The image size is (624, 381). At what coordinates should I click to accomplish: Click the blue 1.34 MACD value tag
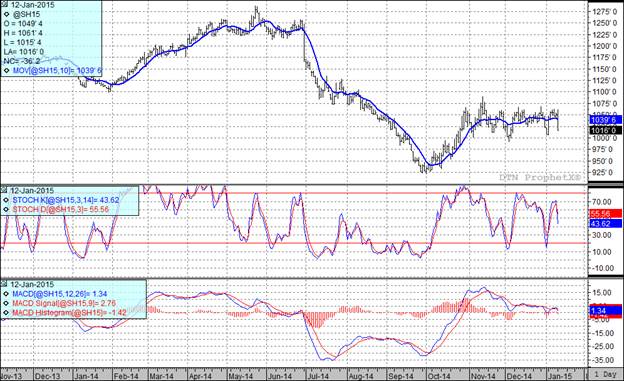(x=605, y=311)
